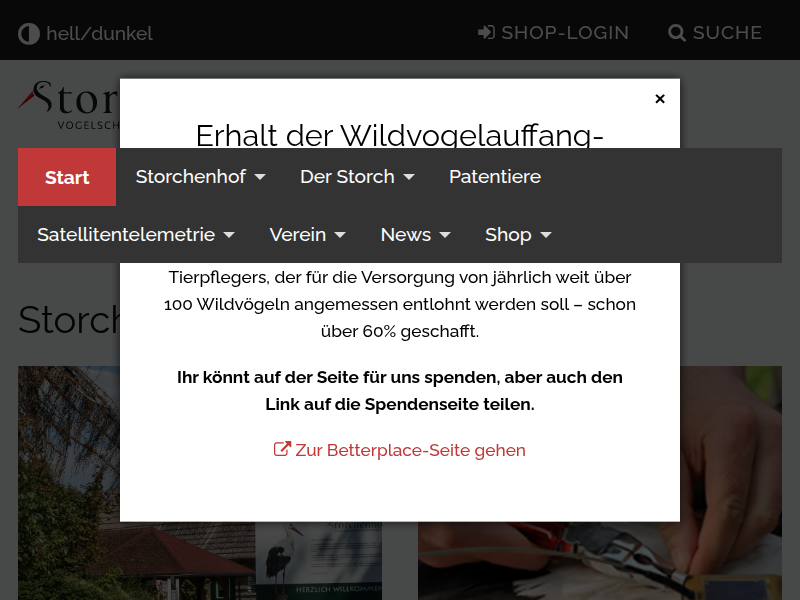The height and width of the screenshot is (600, 800).
Task: Click the SHOP-LOGIN text link
Action: (565, 33)
